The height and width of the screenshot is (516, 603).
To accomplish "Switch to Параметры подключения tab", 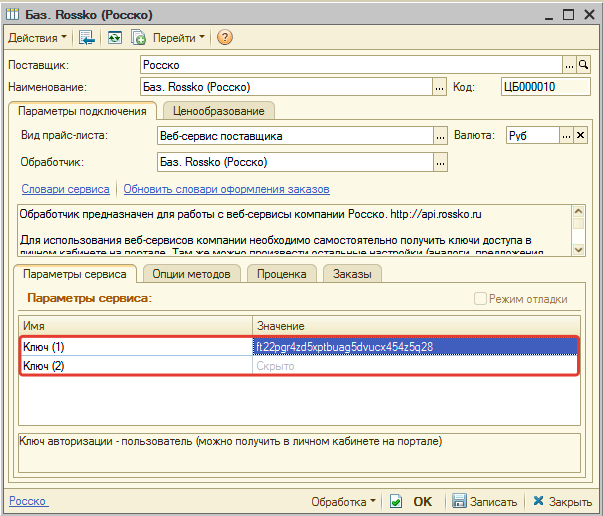I will coord(82,111).
